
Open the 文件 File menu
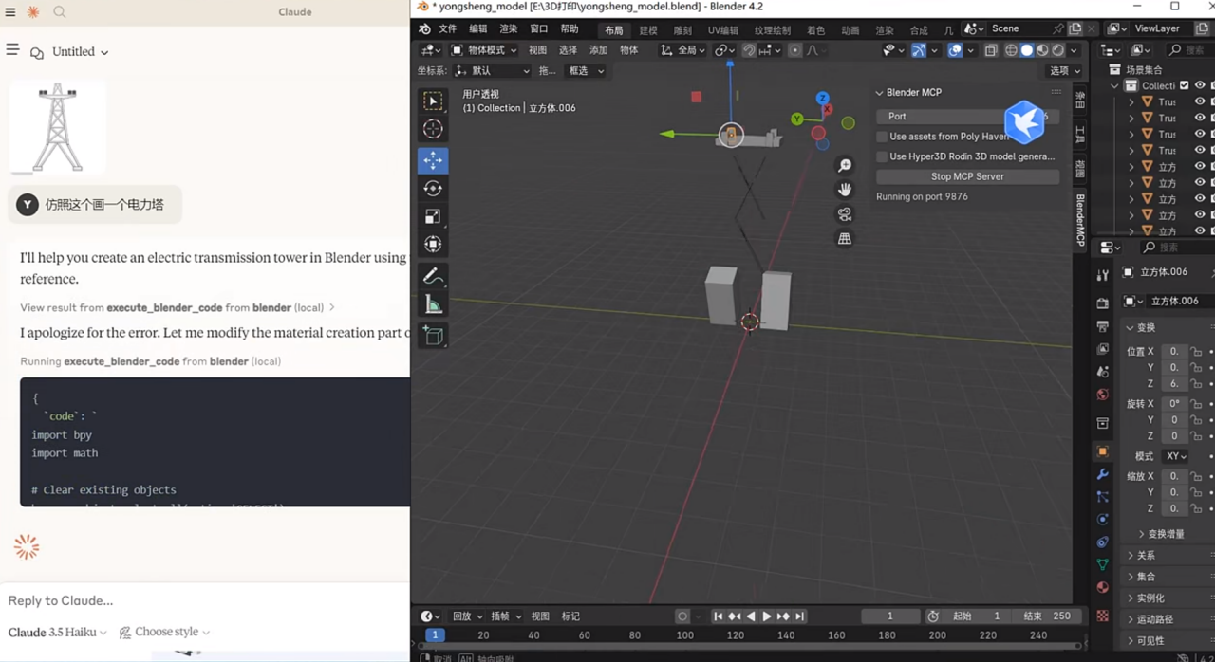click(448, 29)
